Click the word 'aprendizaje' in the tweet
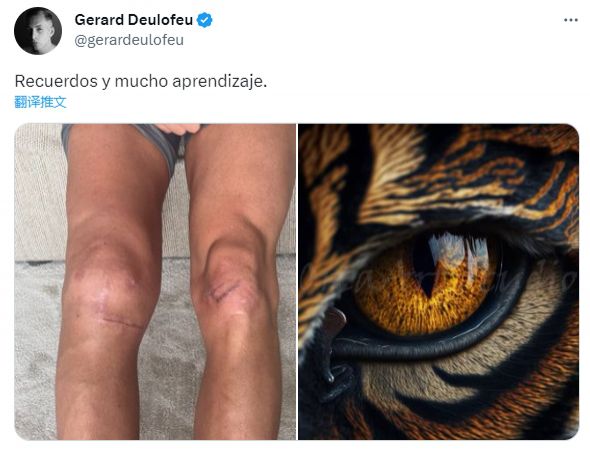590x453 pixels. pyautogui.click(x=220, y=81)
